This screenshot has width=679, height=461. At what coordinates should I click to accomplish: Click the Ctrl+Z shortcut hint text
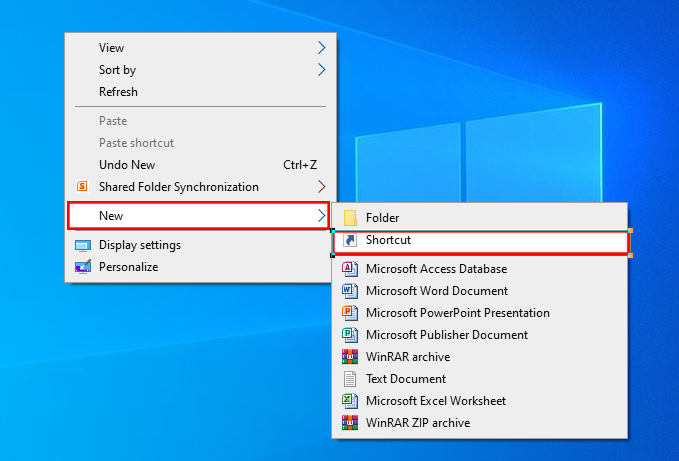pyautogui.click(x=300, y=165)
